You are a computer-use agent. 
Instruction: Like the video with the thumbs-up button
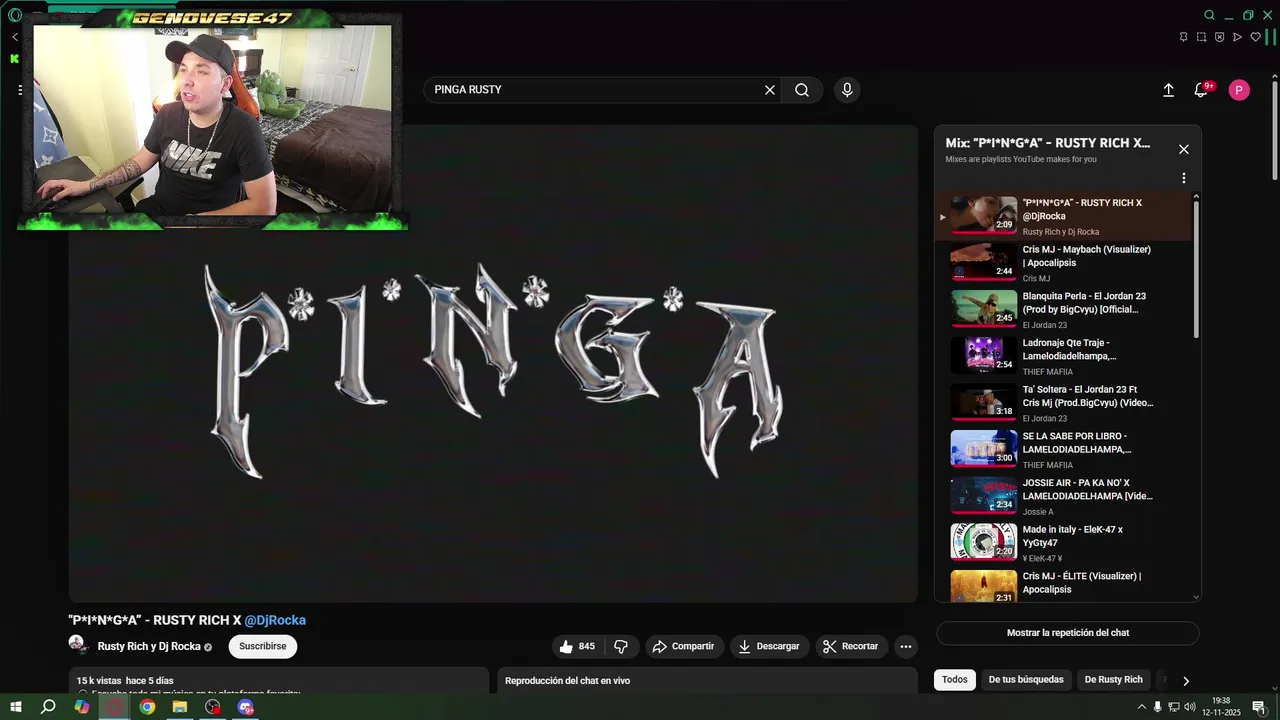[577, 647]
